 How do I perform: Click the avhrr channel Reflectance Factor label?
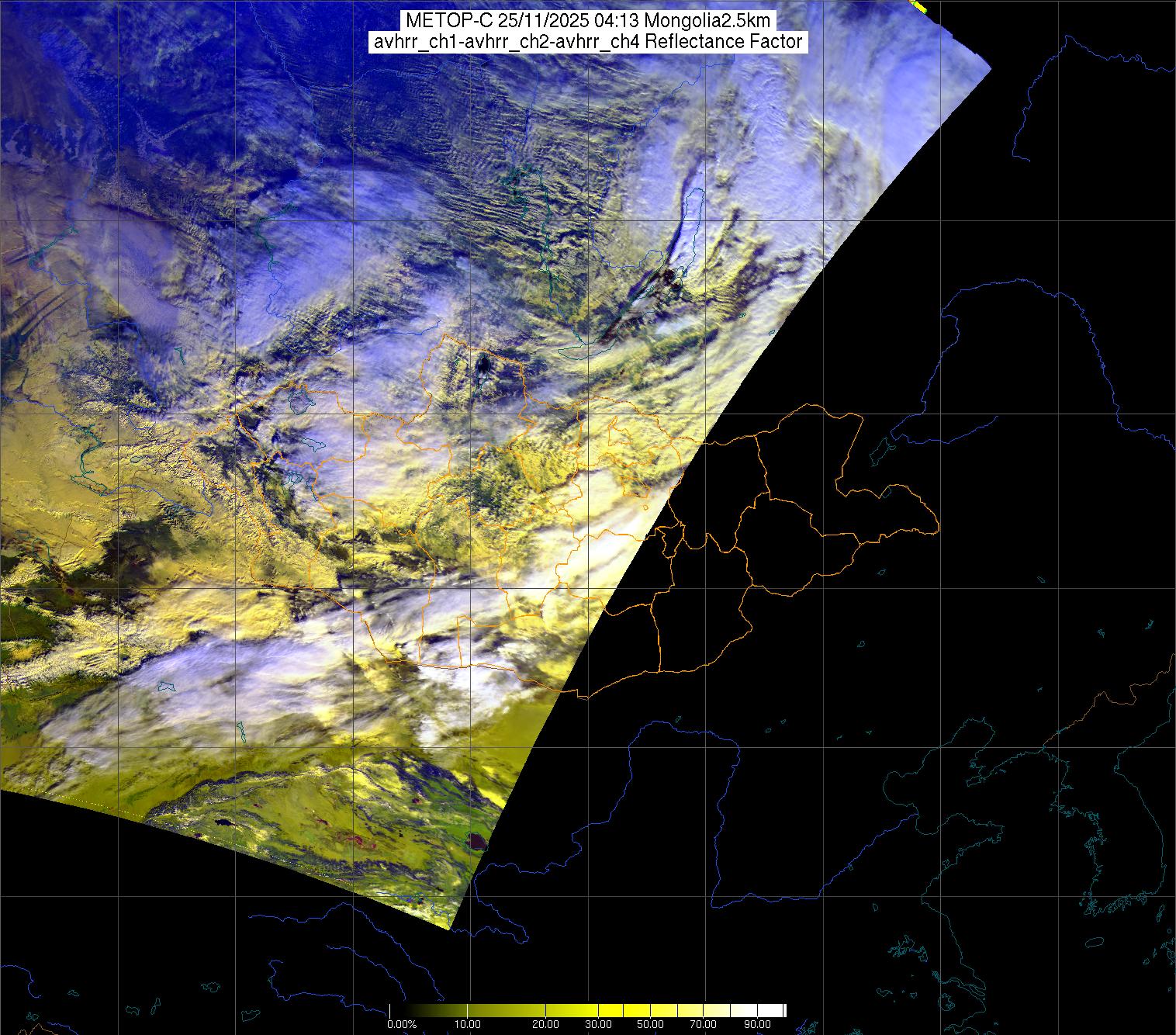point(587,42)
